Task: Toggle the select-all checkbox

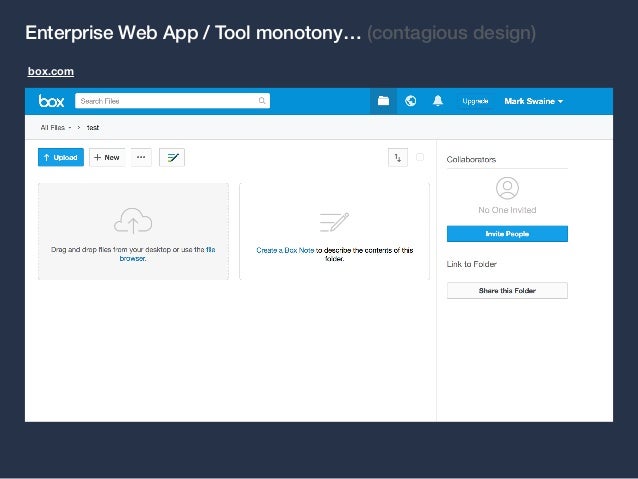Action: [420, 157]
